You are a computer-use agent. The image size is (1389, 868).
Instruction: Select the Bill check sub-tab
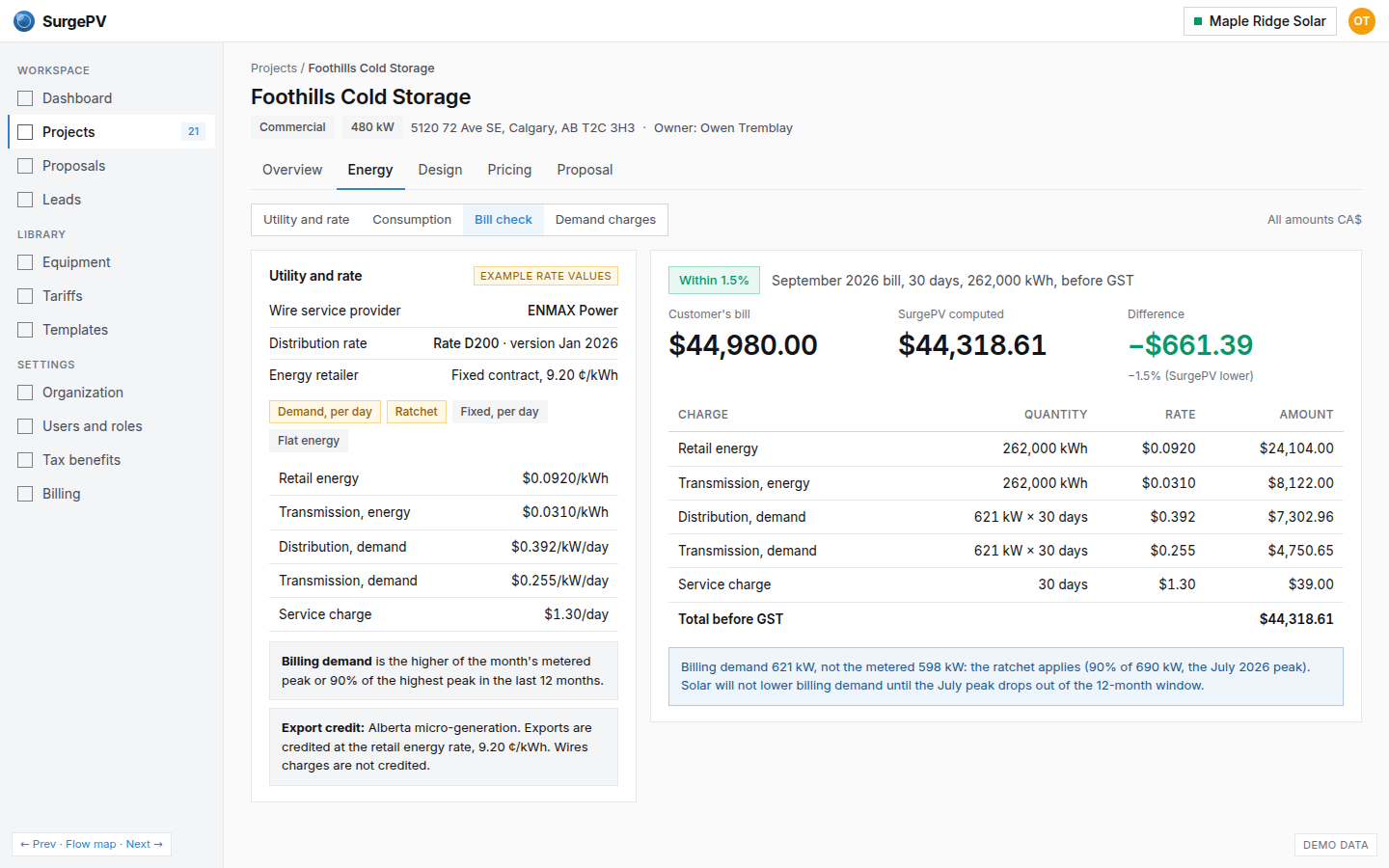tap(504, 220)
